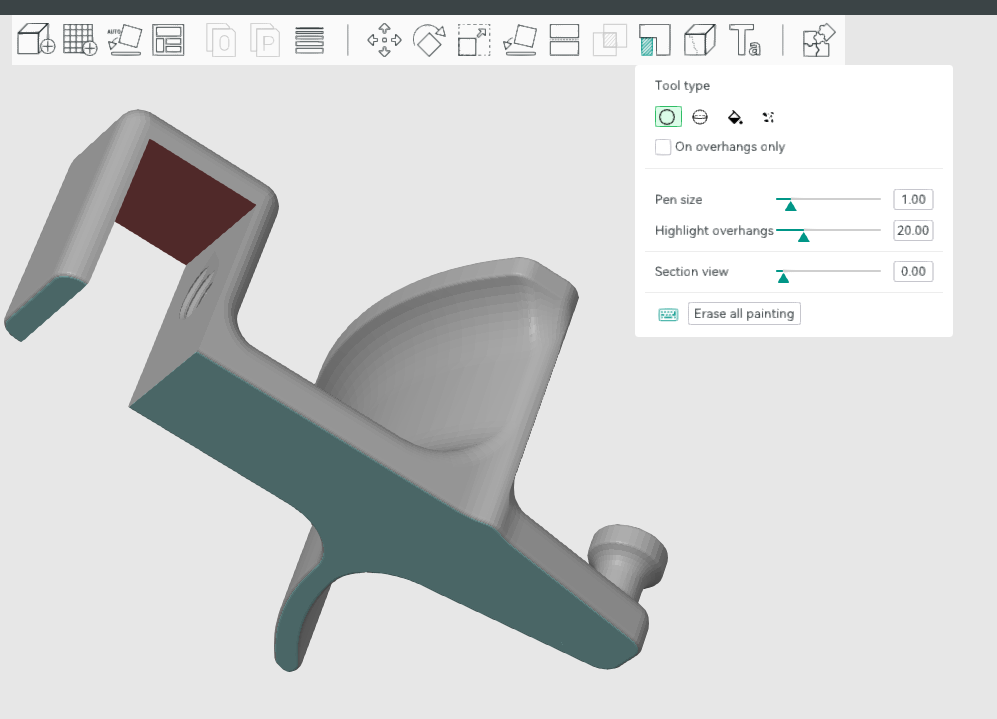Open the Cut tool

pos(565,41)
